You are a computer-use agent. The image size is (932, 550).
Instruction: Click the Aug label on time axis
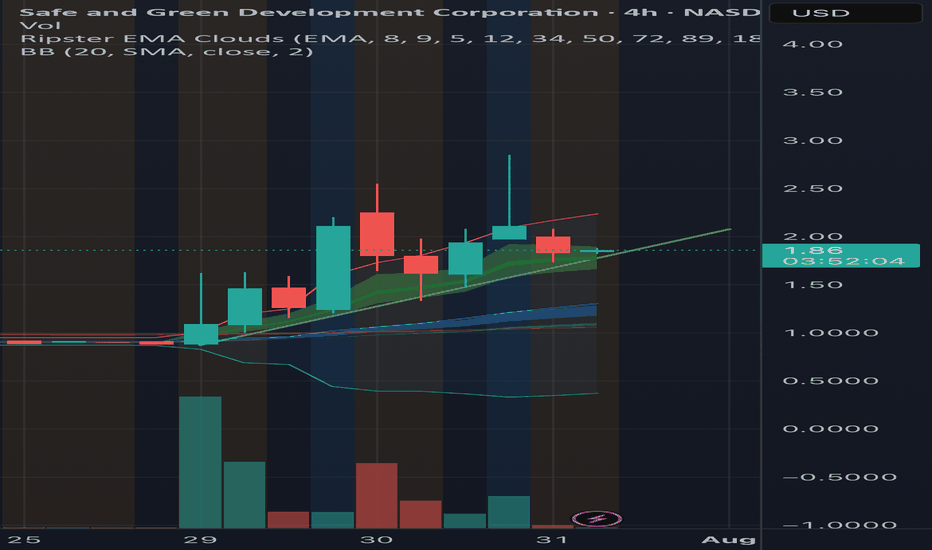(x=728, y=539)
